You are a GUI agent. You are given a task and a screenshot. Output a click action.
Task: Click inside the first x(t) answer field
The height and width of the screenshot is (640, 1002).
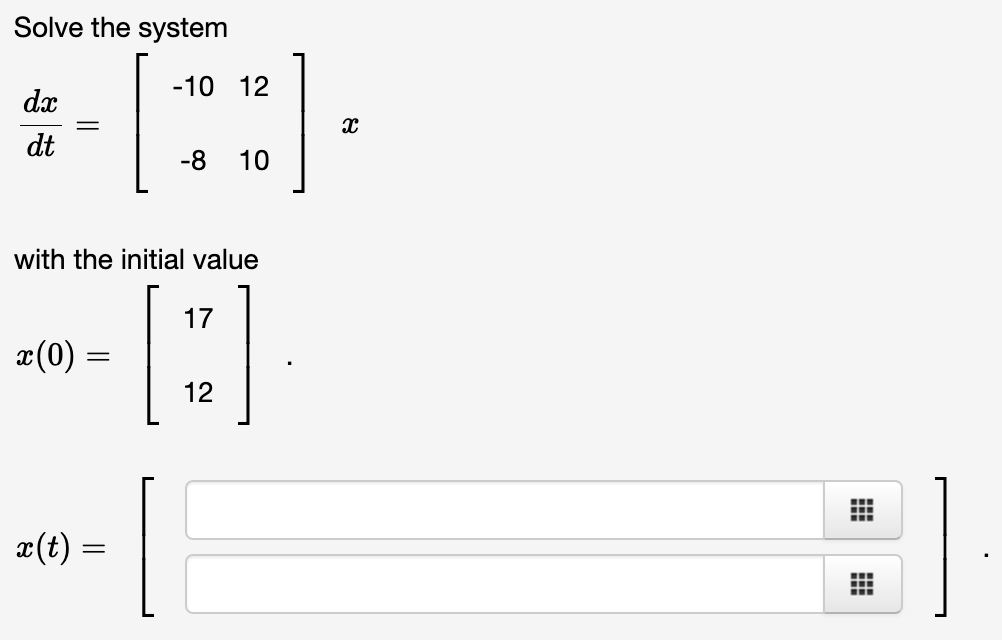click(500, 510)
